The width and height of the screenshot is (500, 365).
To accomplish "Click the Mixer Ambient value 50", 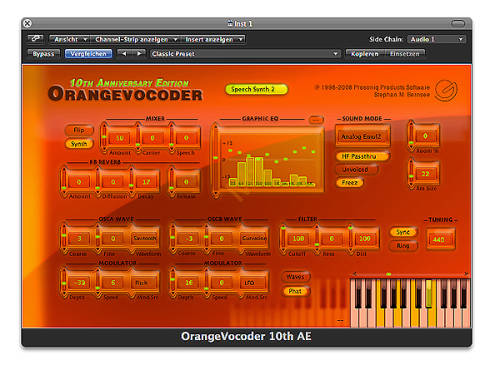I will (119, 138).
